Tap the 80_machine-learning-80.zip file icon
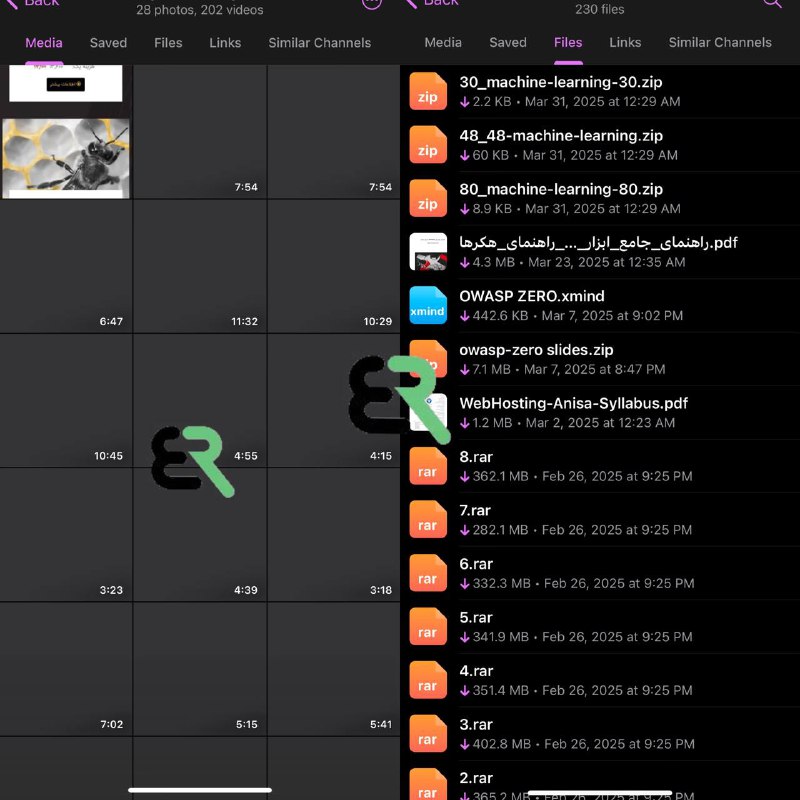This screenshot has width=800, height=800. click(x=428, y=198)
